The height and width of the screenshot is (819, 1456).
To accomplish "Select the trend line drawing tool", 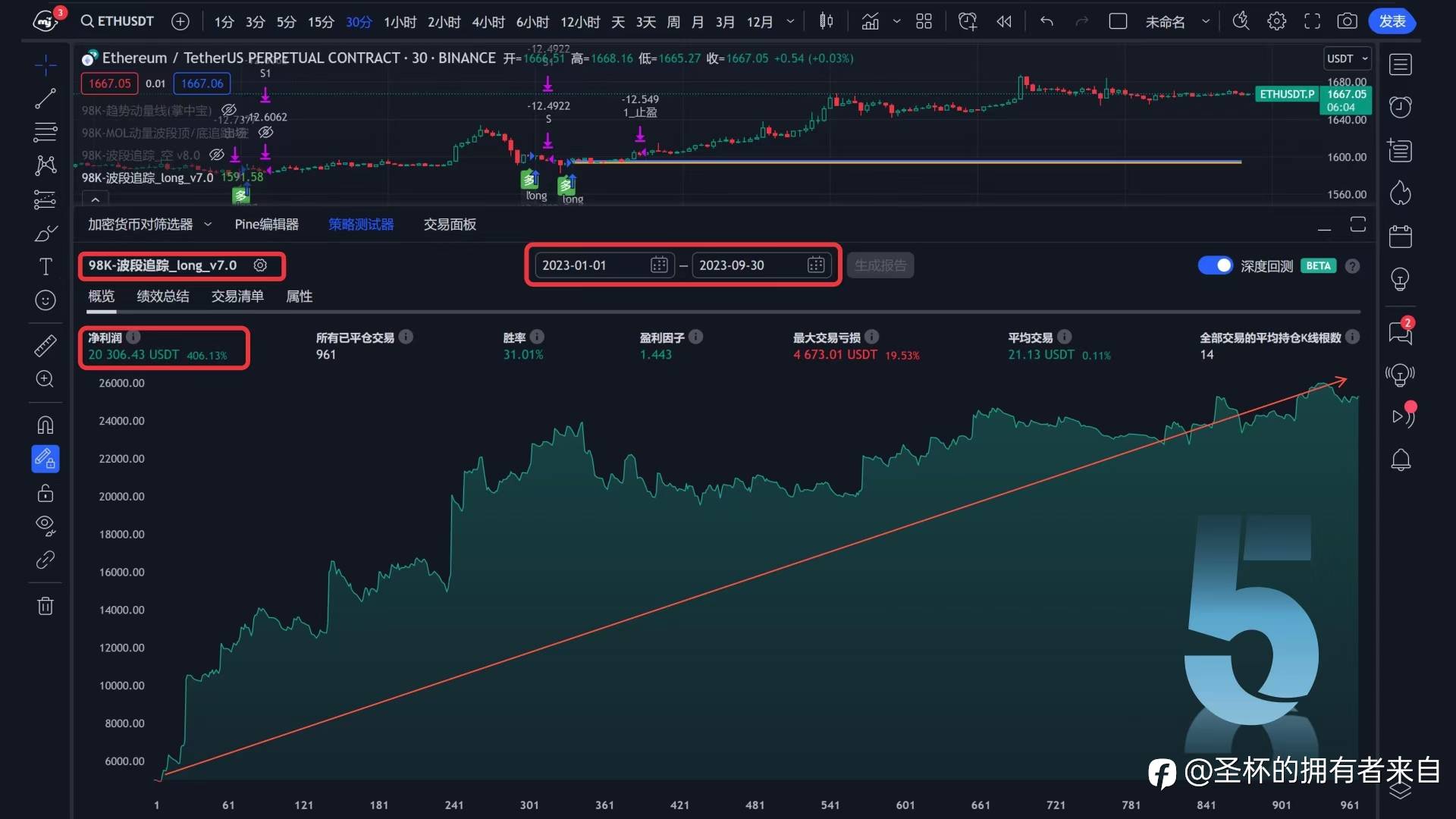I will point(45,98).
